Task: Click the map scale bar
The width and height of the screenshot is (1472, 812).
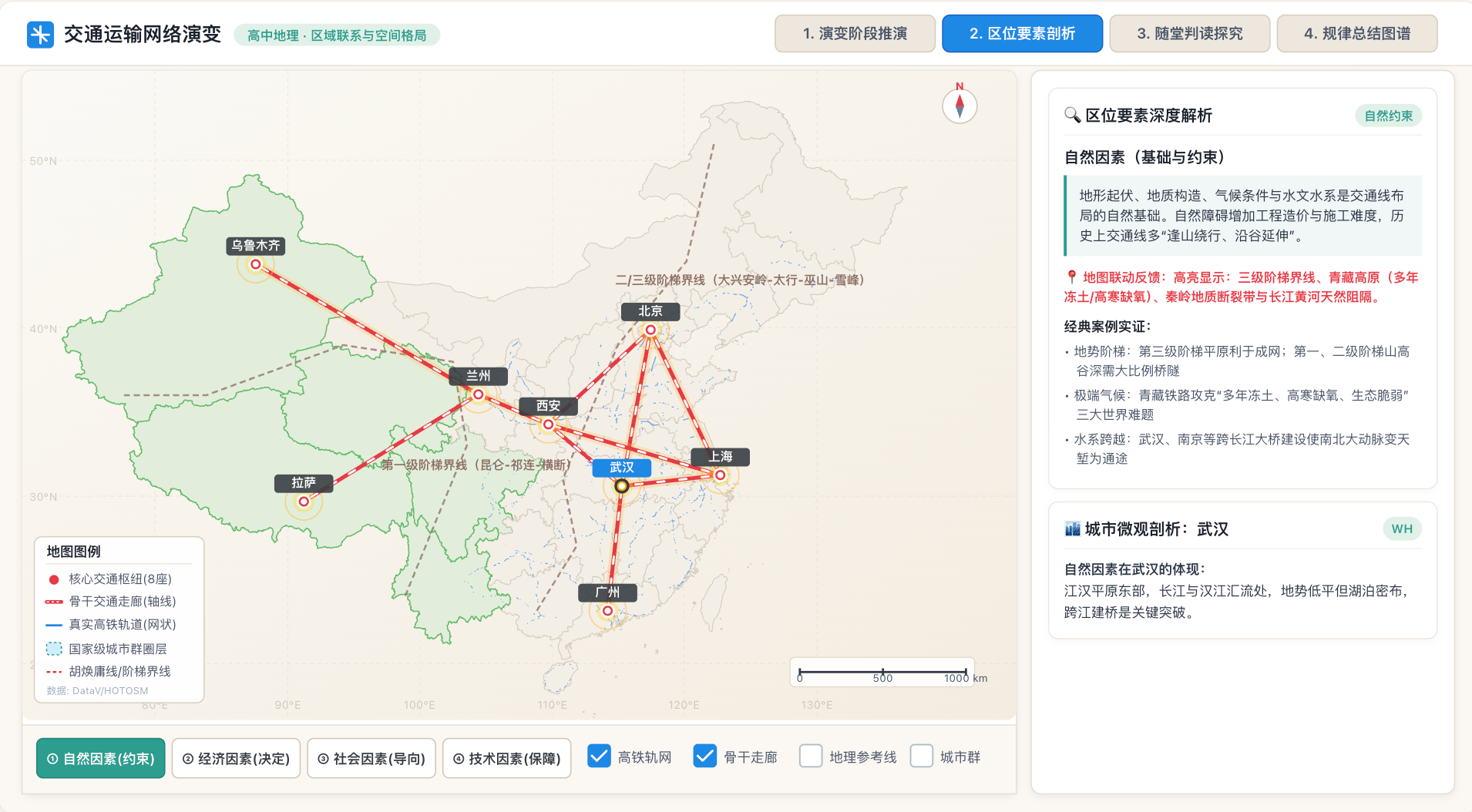Action: coord(882,673)
